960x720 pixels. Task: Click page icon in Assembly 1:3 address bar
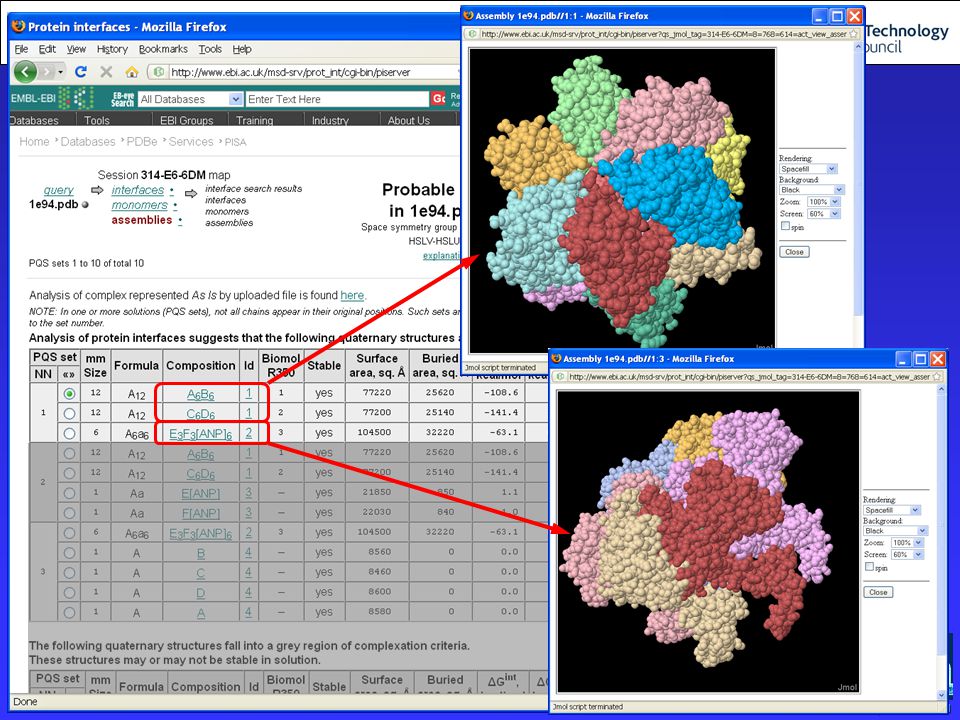(561, 377)
